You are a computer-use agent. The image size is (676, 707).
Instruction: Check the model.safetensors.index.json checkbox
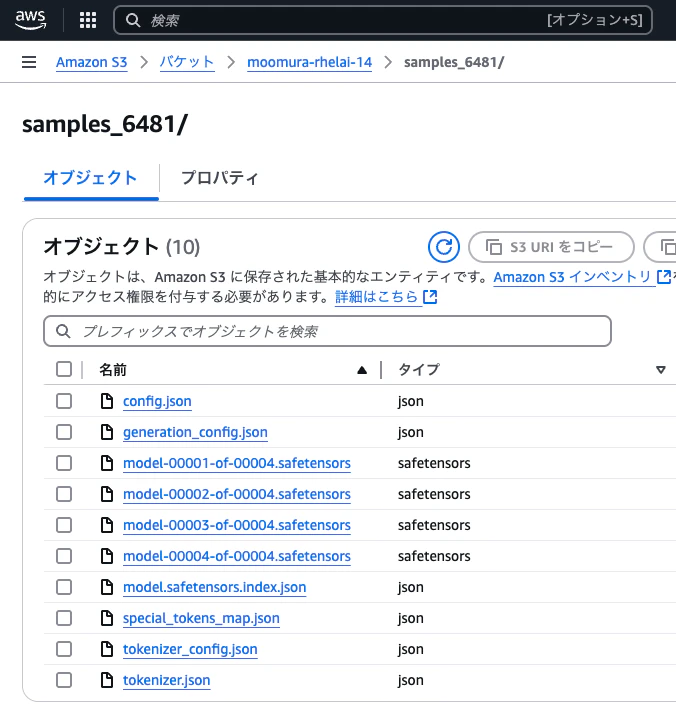click(64, 587)
